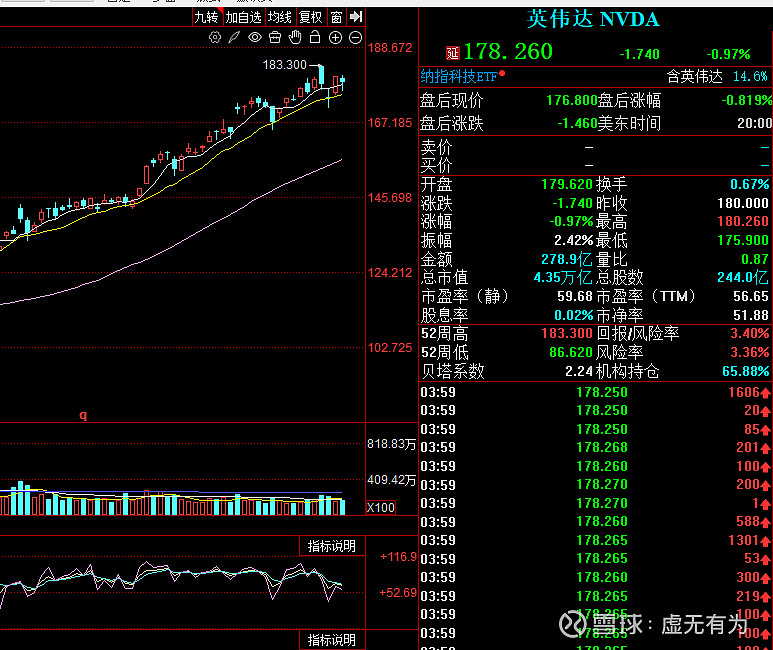Open chart settings gear icon
The width and height of the screenshot is (773, 650).
click(x=215, y=37)
